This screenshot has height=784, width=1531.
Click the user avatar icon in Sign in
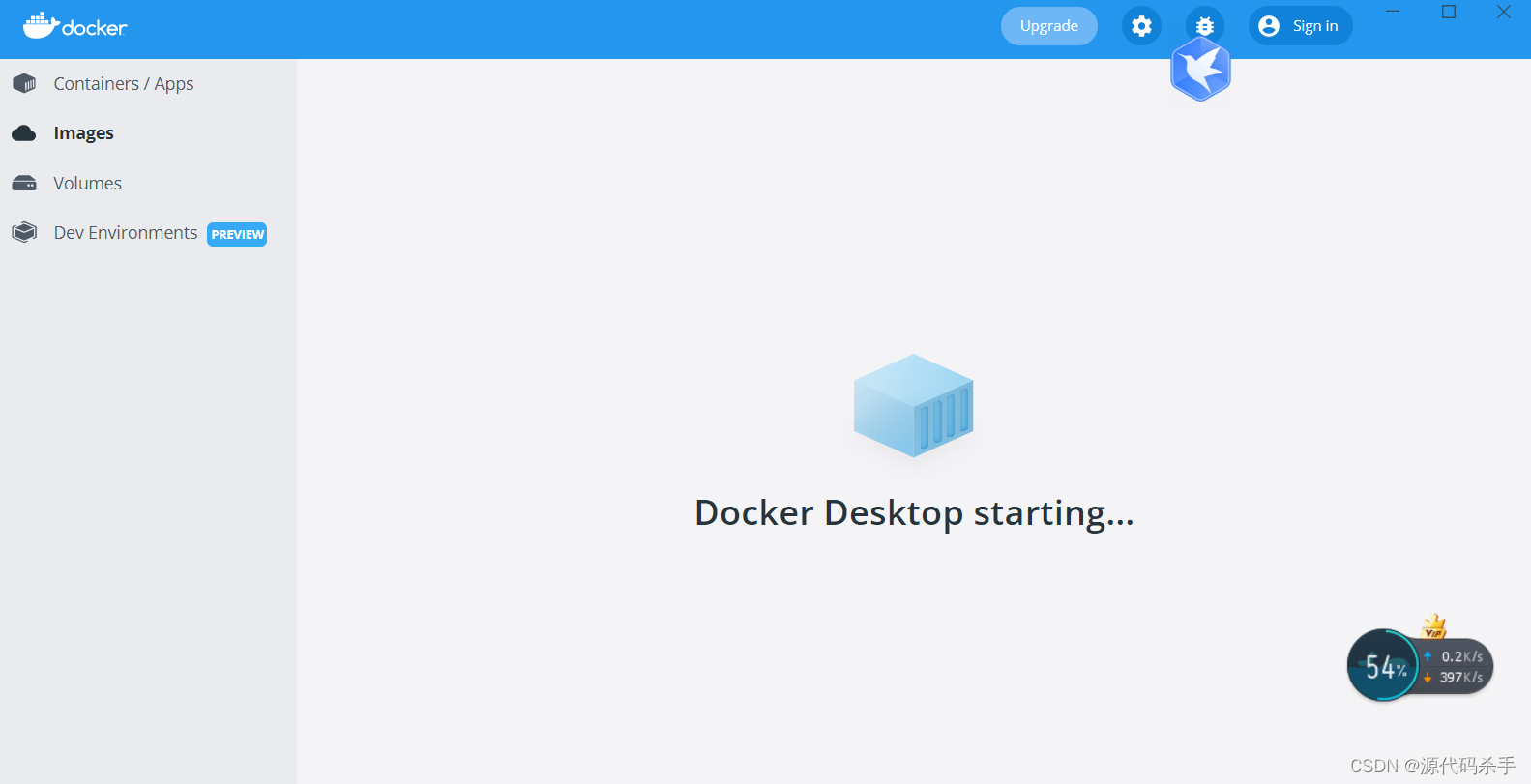[x=1269, y=26]
